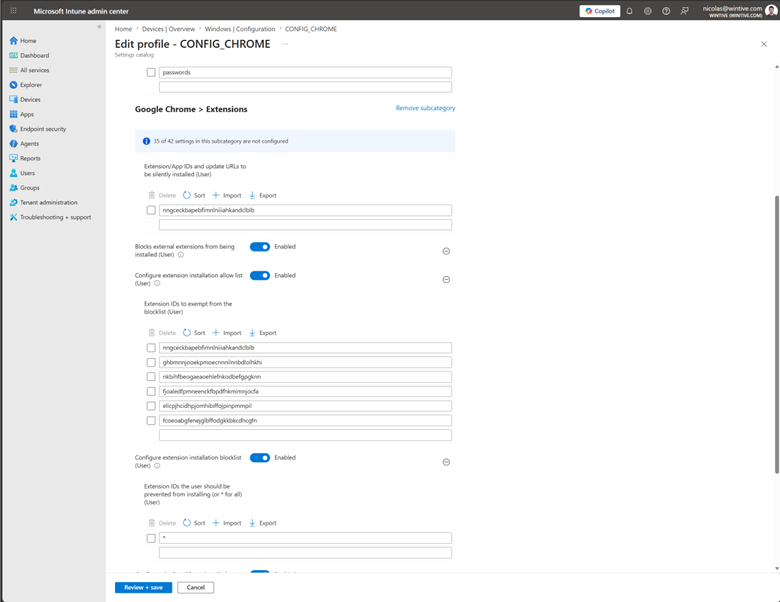Image resolution: width=780 pixels, height=602 pixels.
Task: Collapse the left navigation pane chevron
Action: [x=99, y=27]
